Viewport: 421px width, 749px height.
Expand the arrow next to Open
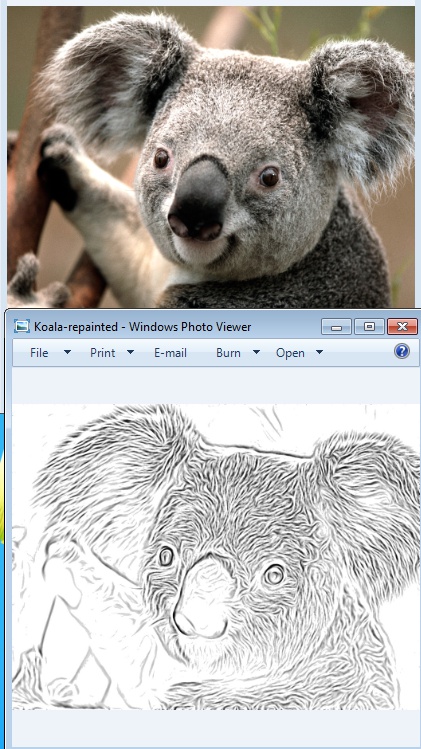(x=319, y=353)
